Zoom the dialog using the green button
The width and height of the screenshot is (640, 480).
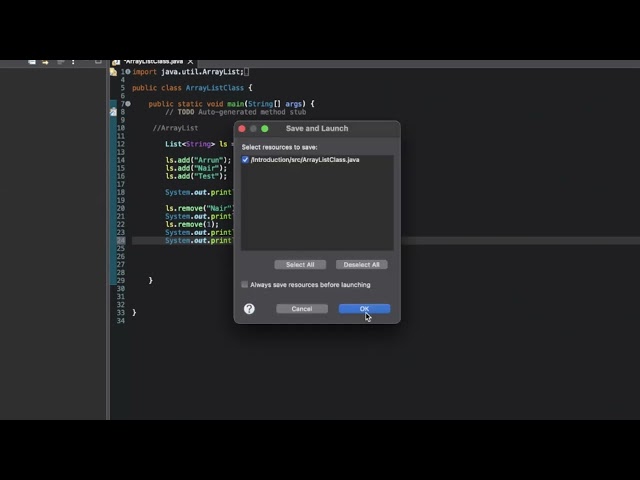264,129
